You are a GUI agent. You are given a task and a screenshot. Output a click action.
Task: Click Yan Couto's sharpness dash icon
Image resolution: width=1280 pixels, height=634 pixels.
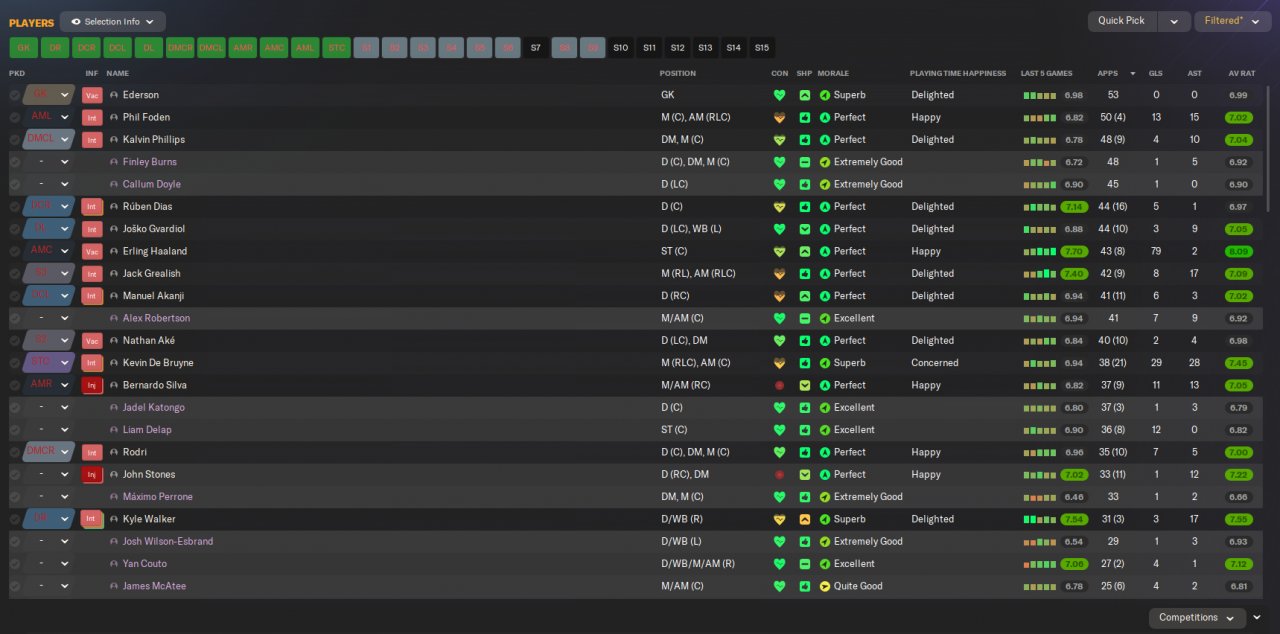pos(805,564)
